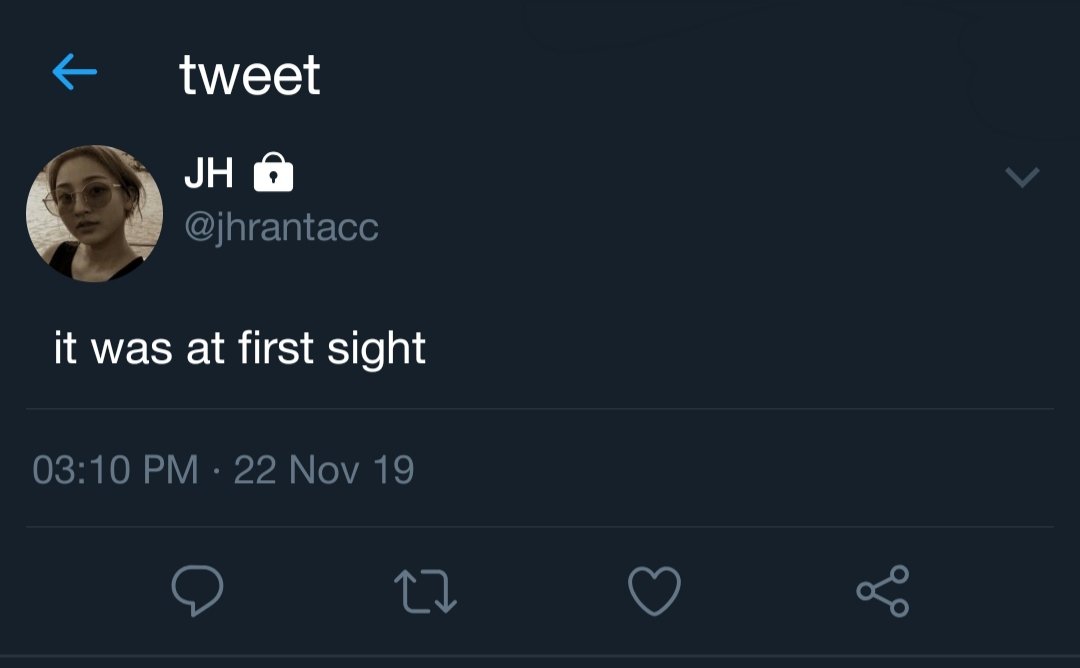Open JH's profile picture

(x=94, y=213)
